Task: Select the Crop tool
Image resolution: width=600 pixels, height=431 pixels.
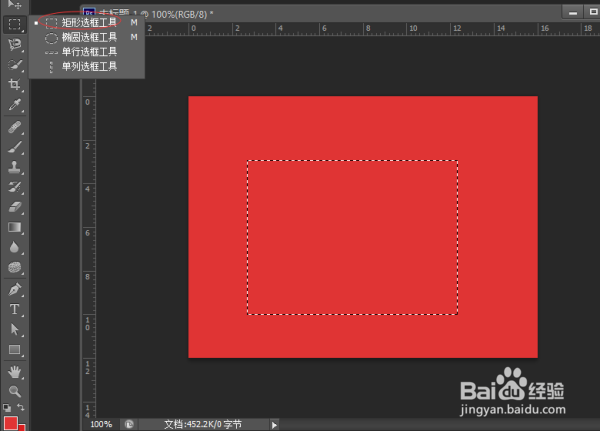Action: (x=15, y=84)
